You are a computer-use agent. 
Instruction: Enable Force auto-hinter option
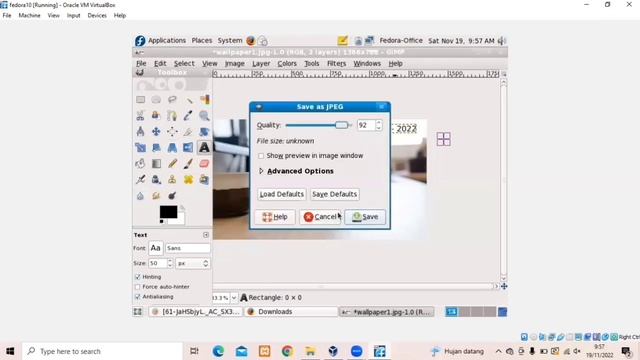(138, 287)
